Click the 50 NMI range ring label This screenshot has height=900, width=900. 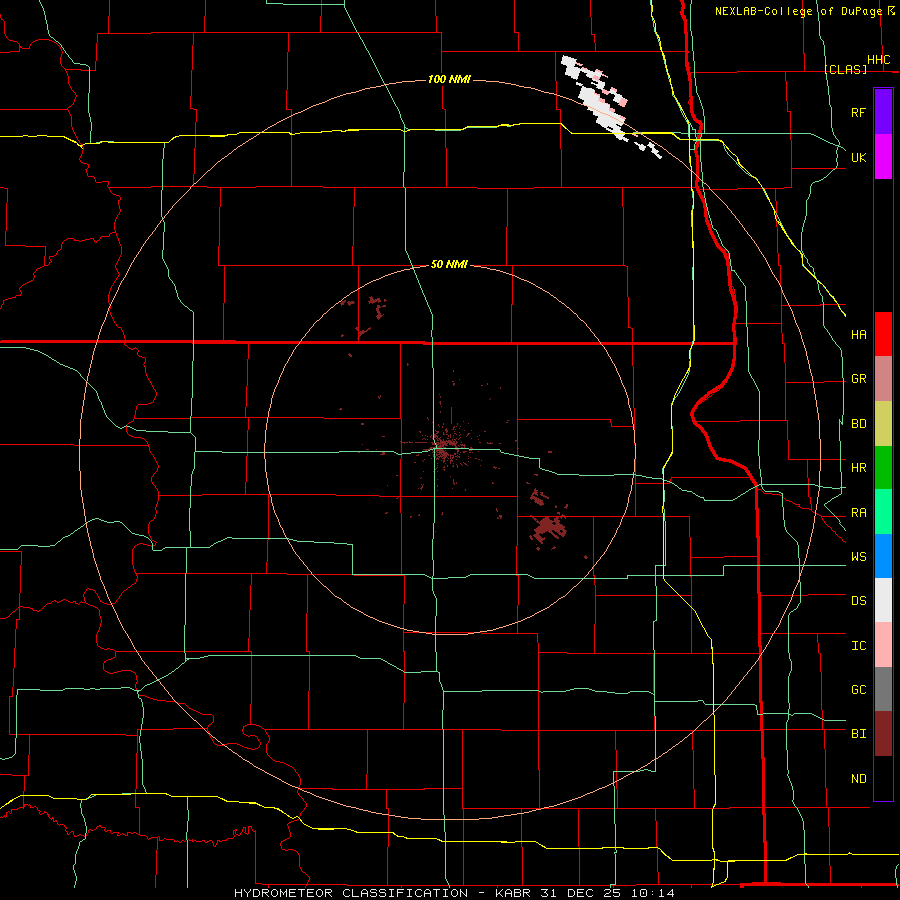[x=449, y=264]
